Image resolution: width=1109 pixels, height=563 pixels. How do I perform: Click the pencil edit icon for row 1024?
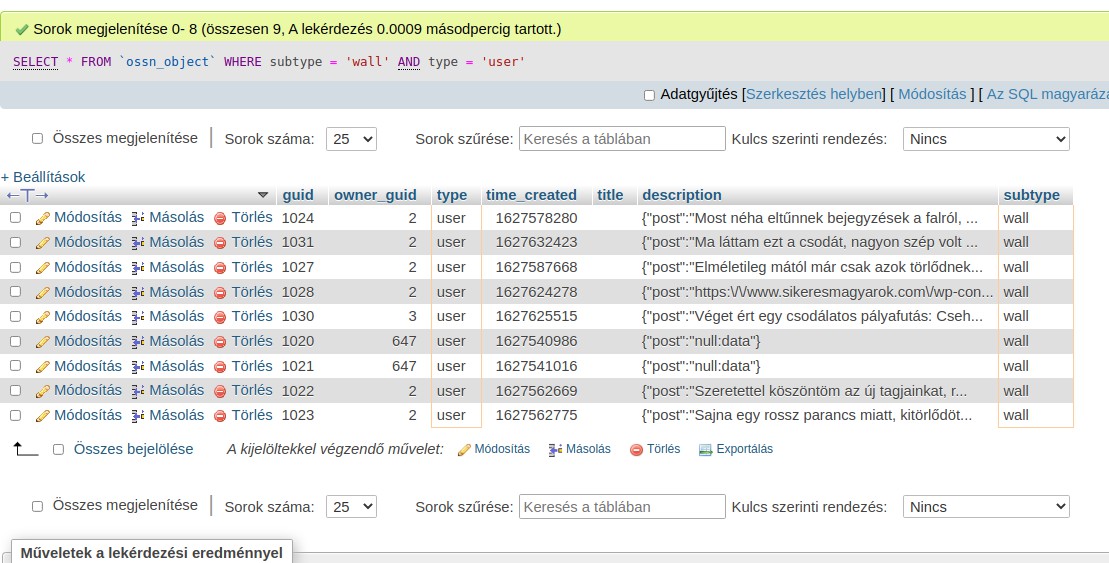[x=42, y=218]
